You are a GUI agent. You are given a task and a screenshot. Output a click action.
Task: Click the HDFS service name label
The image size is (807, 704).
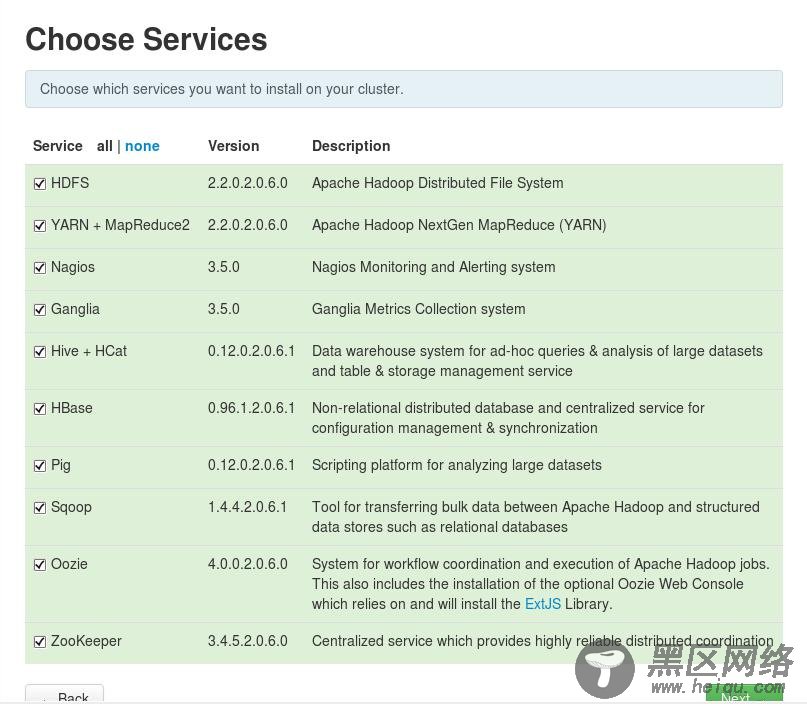point(70,183)
